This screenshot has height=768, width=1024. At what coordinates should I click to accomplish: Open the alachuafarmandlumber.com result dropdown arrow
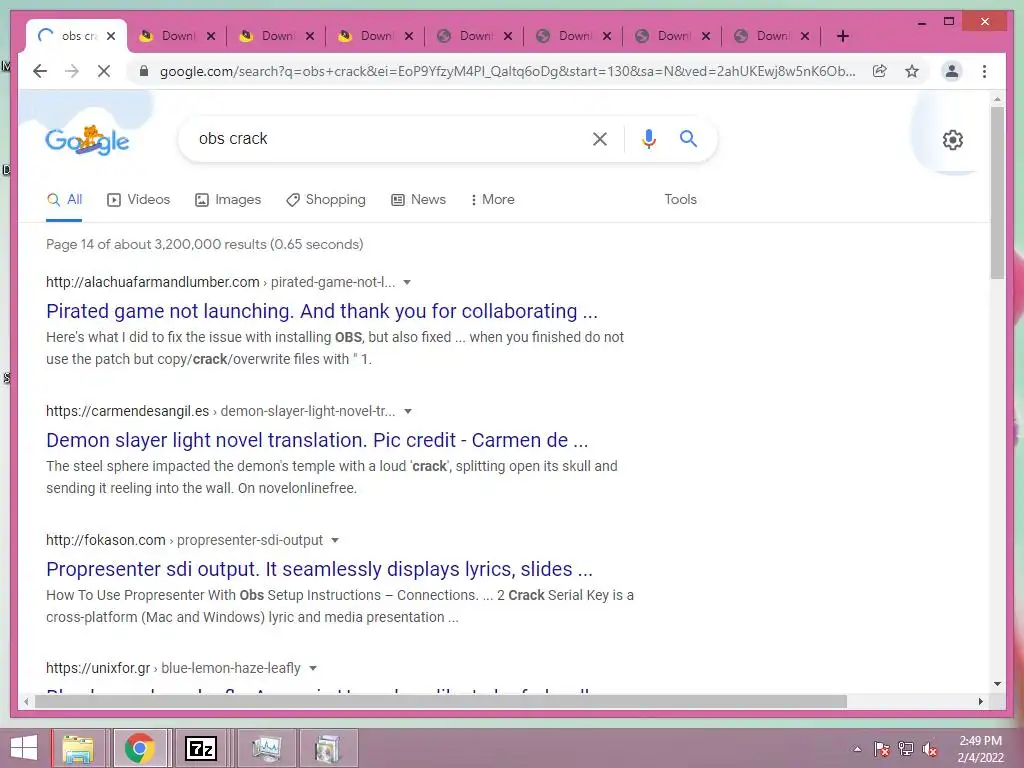click(407, 283)
